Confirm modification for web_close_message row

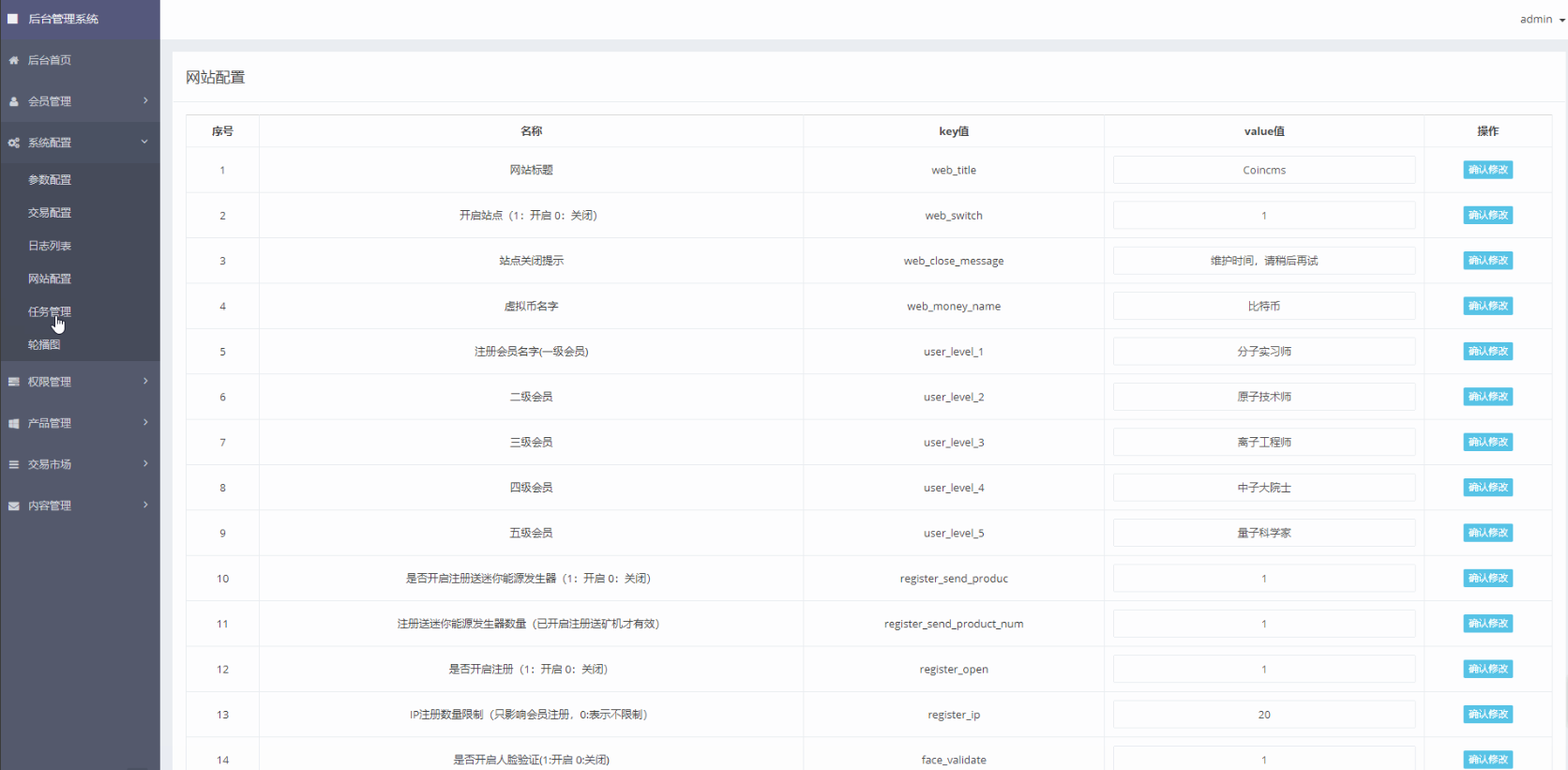[x=1488, y=261]
